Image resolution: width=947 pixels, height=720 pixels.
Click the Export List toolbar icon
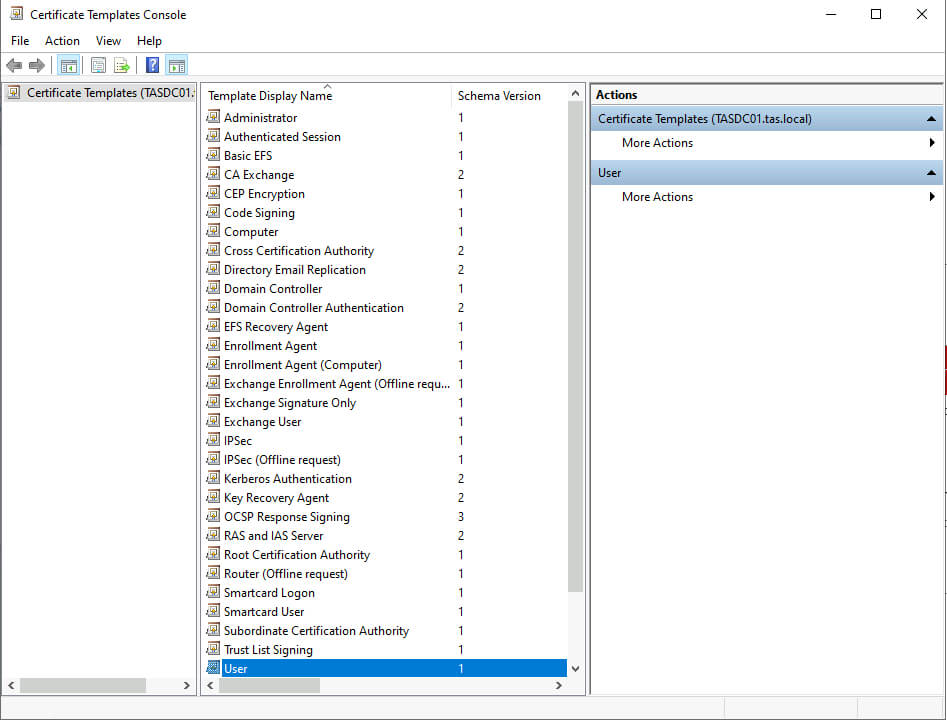click(122, 66)
